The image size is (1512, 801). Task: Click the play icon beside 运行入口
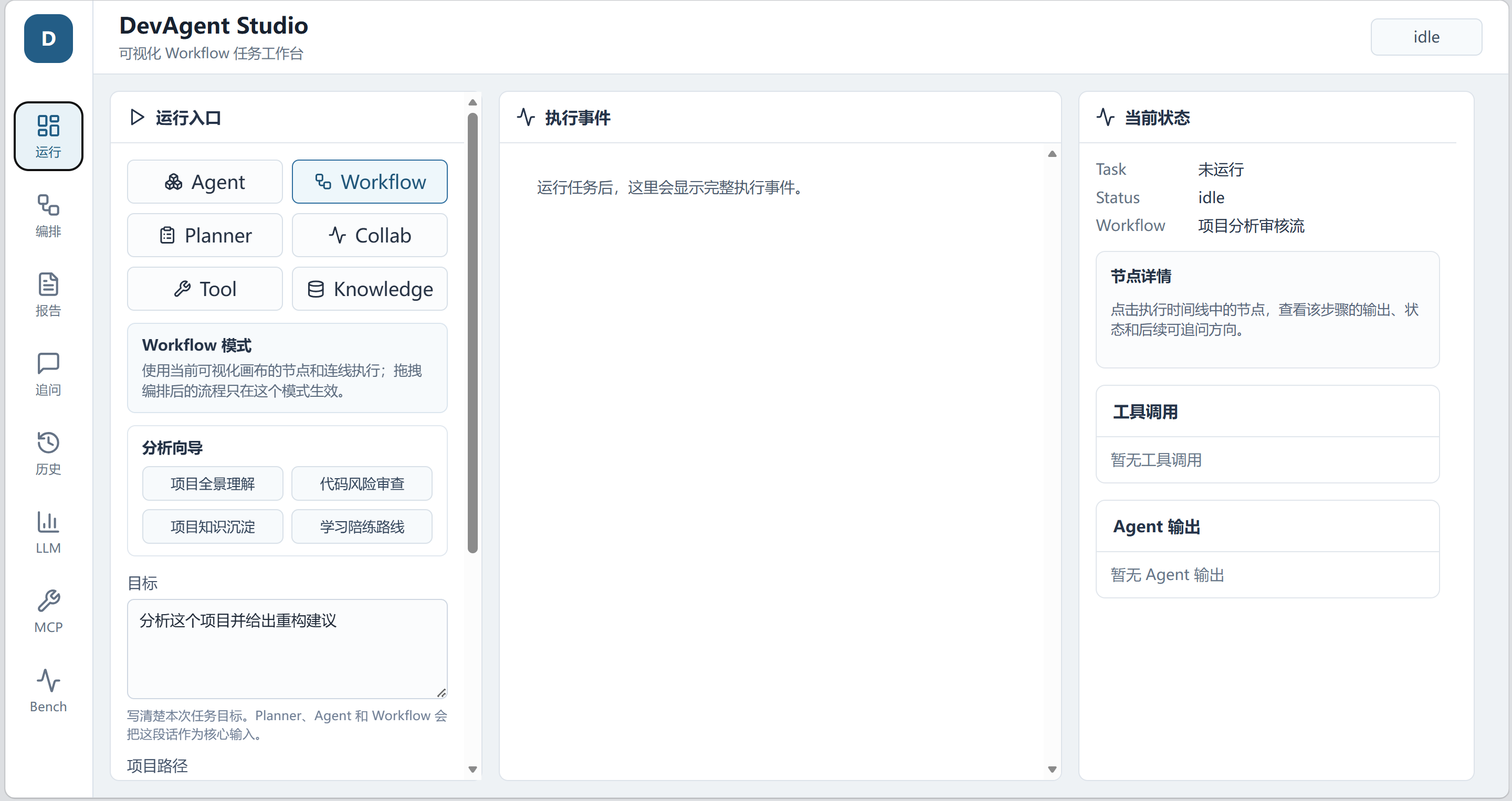(136, 118)
